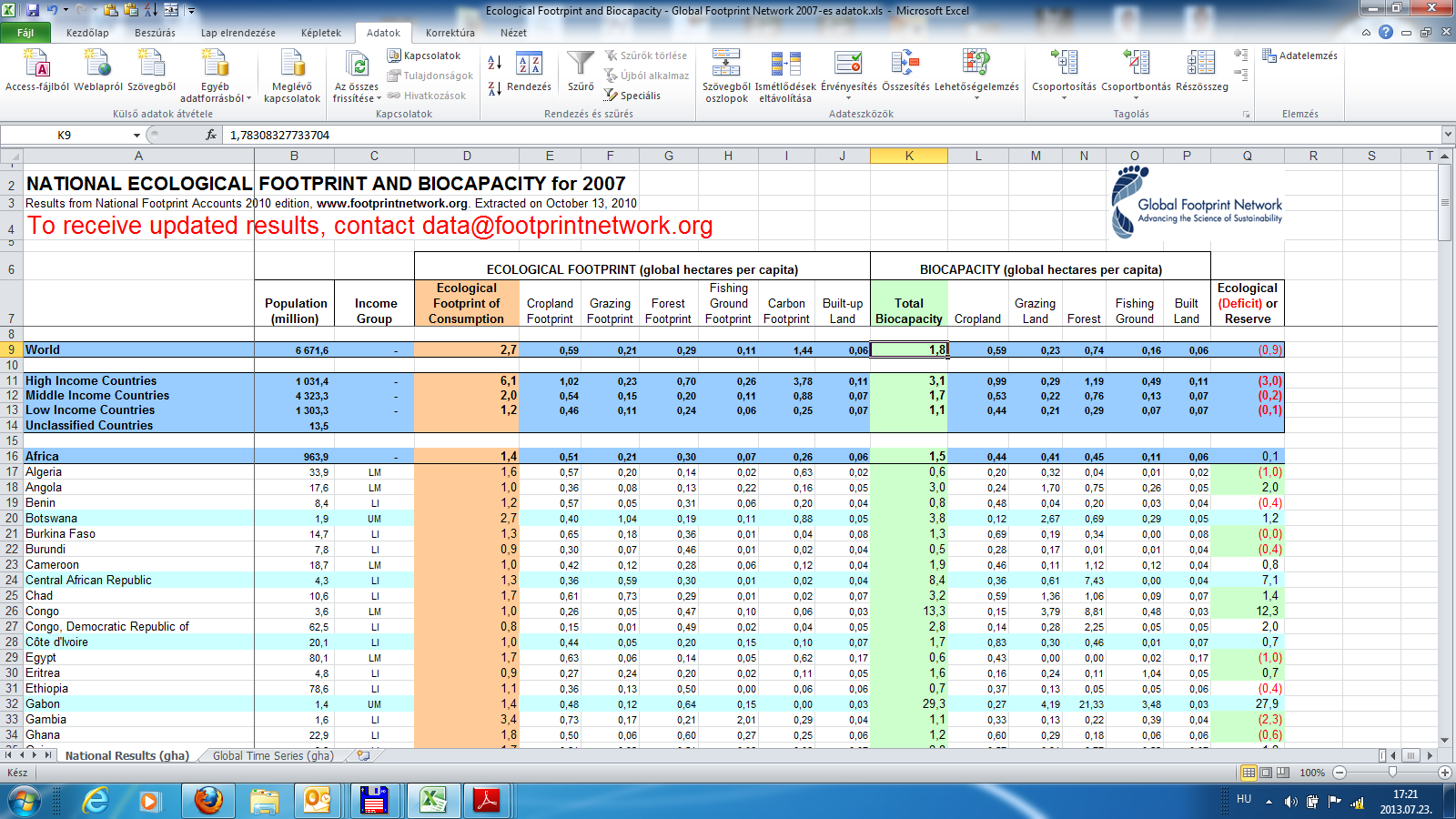Screen dimensions: 1456x819
Task: Open Adatelemzés data analysis
Action: [1299, 56]
